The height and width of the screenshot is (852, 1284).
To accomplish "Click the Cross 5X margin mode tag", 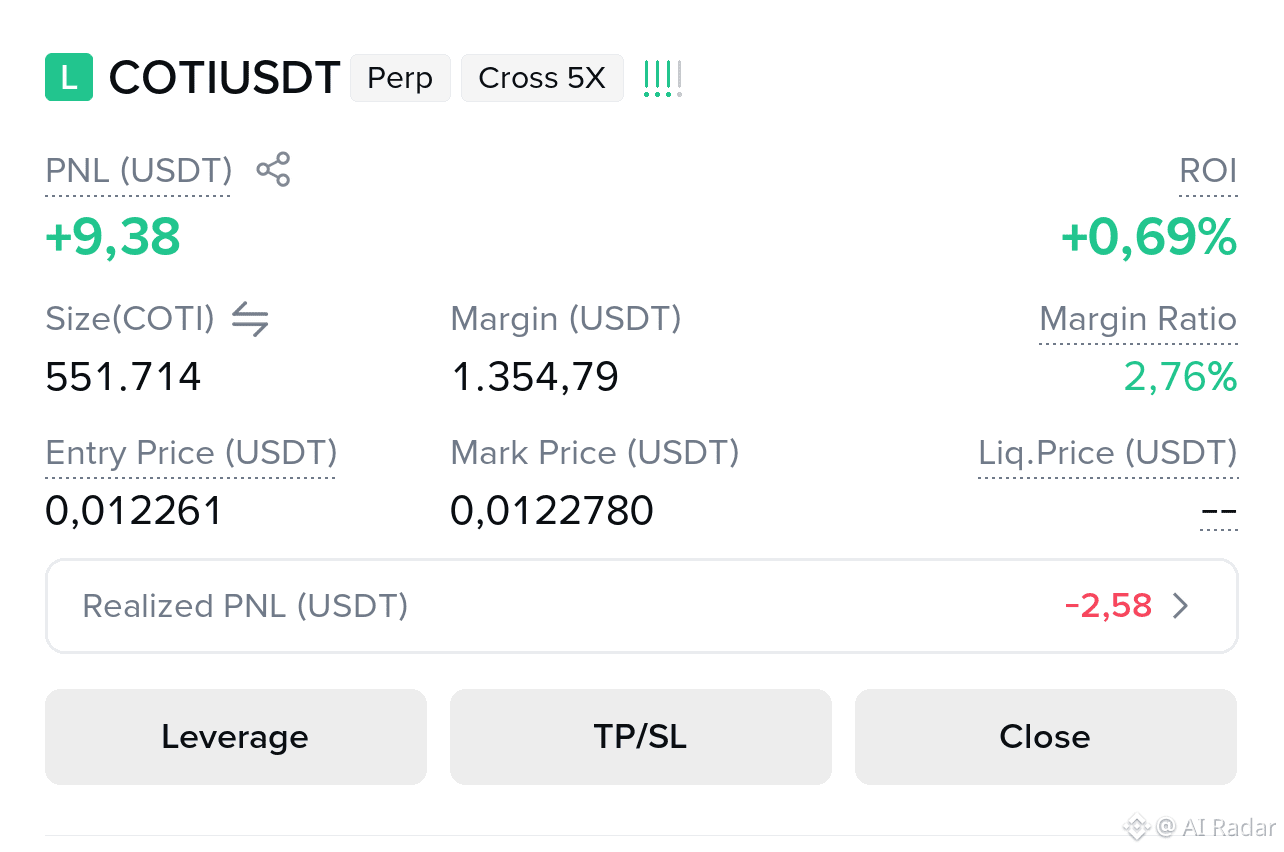I will pos(542,78).
